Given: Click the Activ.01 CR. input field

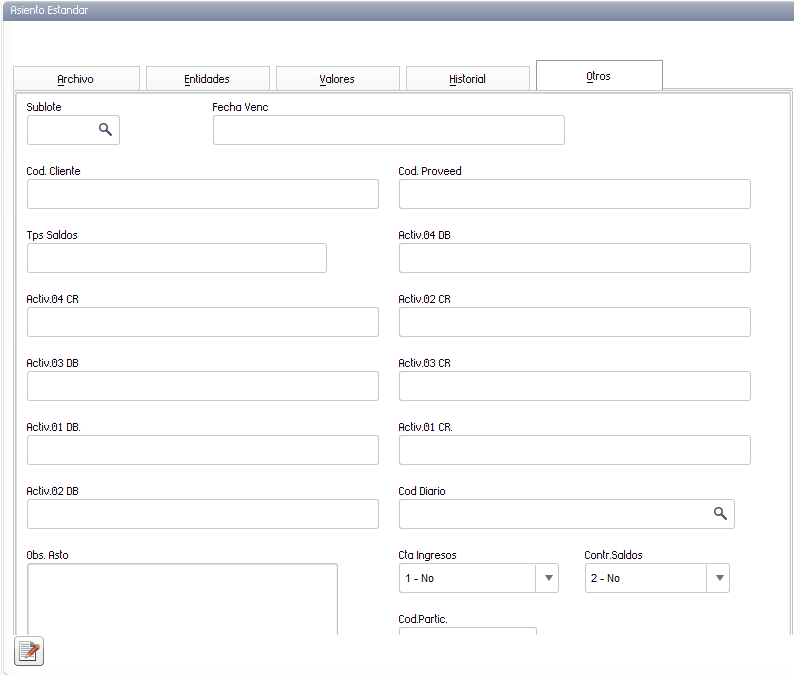Looking at the screenshot, I should (574, 450).
